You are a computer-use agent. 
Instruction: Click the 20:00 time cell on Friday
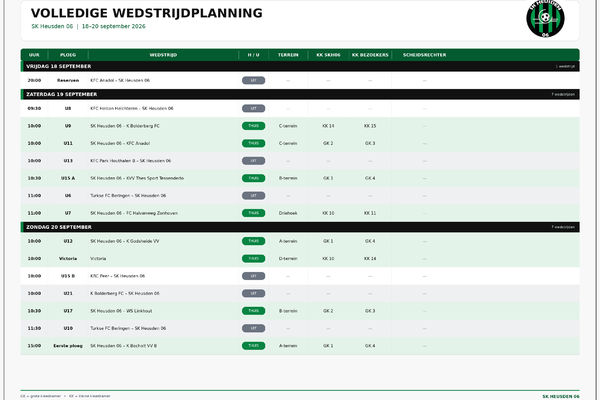(34, 80)
